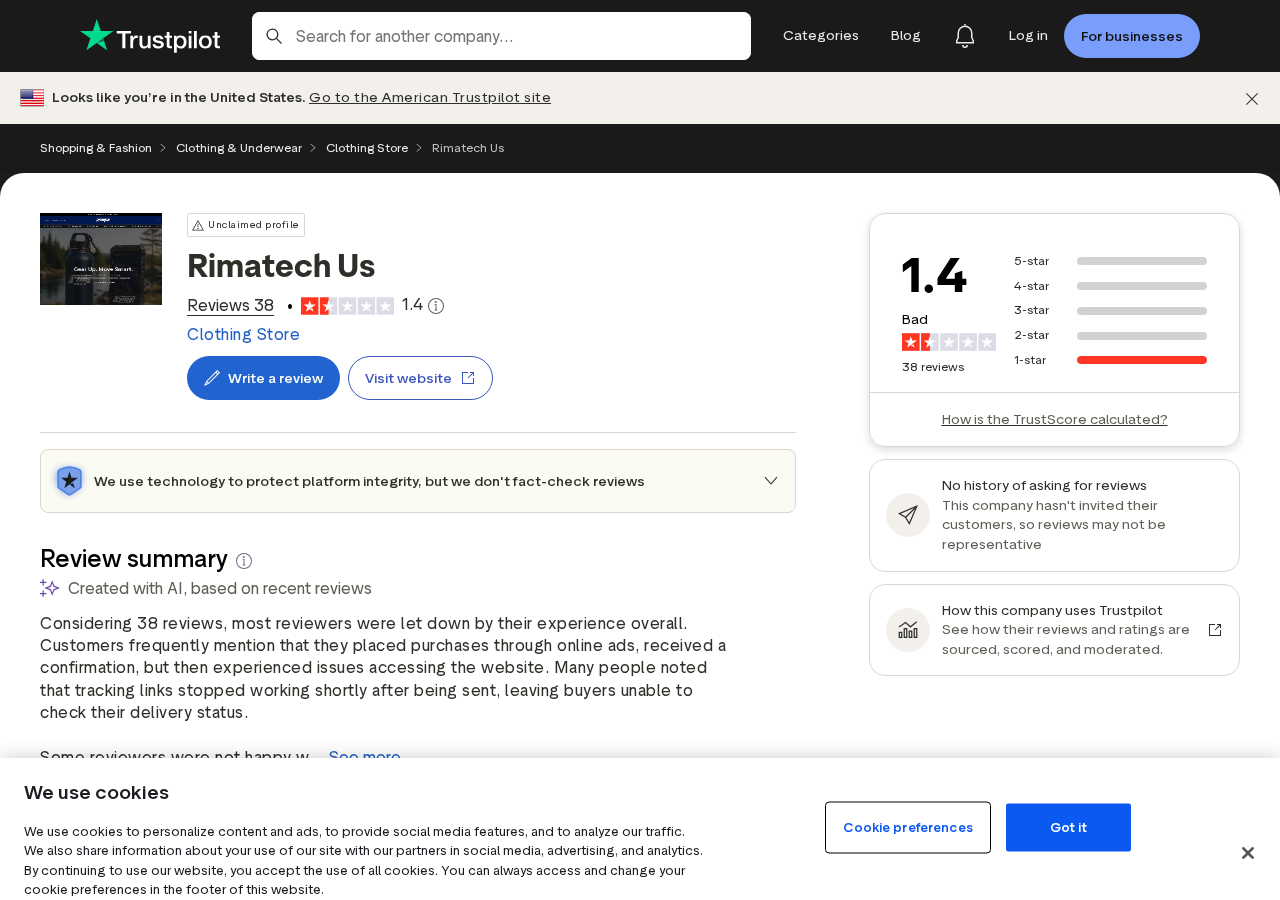Go to the American Trustpilot site
The width and height of the screenshot is (1280, 900).
pos(430,97)
